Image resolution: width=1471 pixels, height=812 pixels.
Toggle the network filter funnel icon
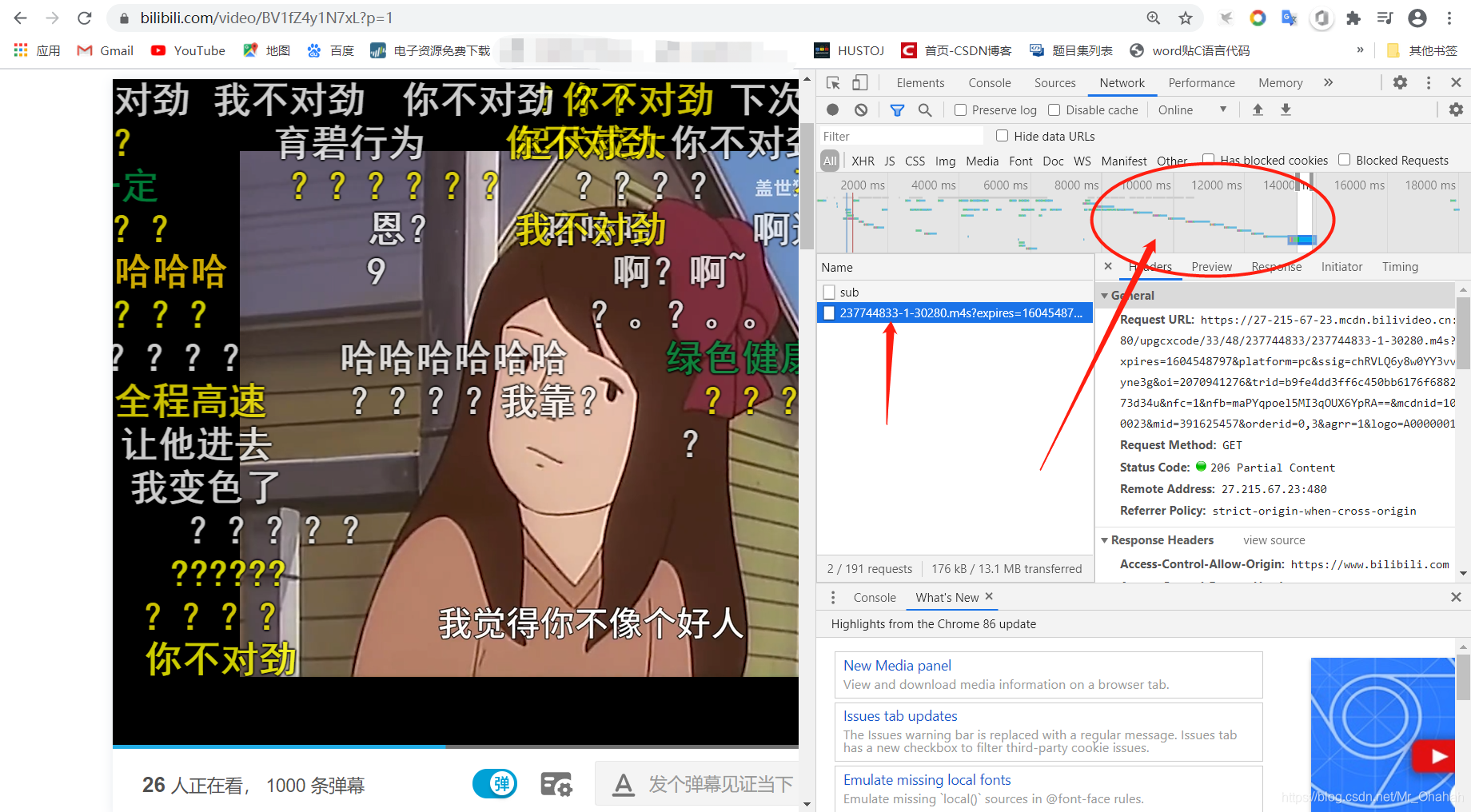897,109
